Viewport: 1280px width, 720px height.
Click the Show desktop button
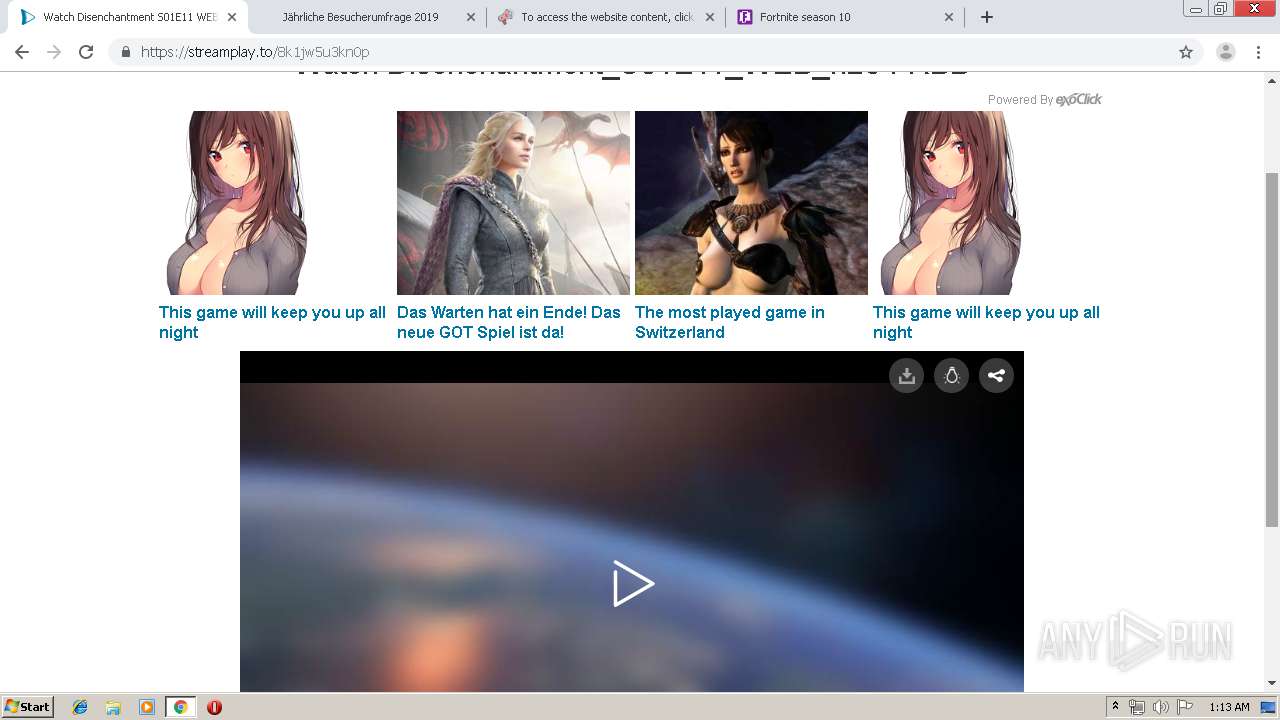pos(1267,707)
